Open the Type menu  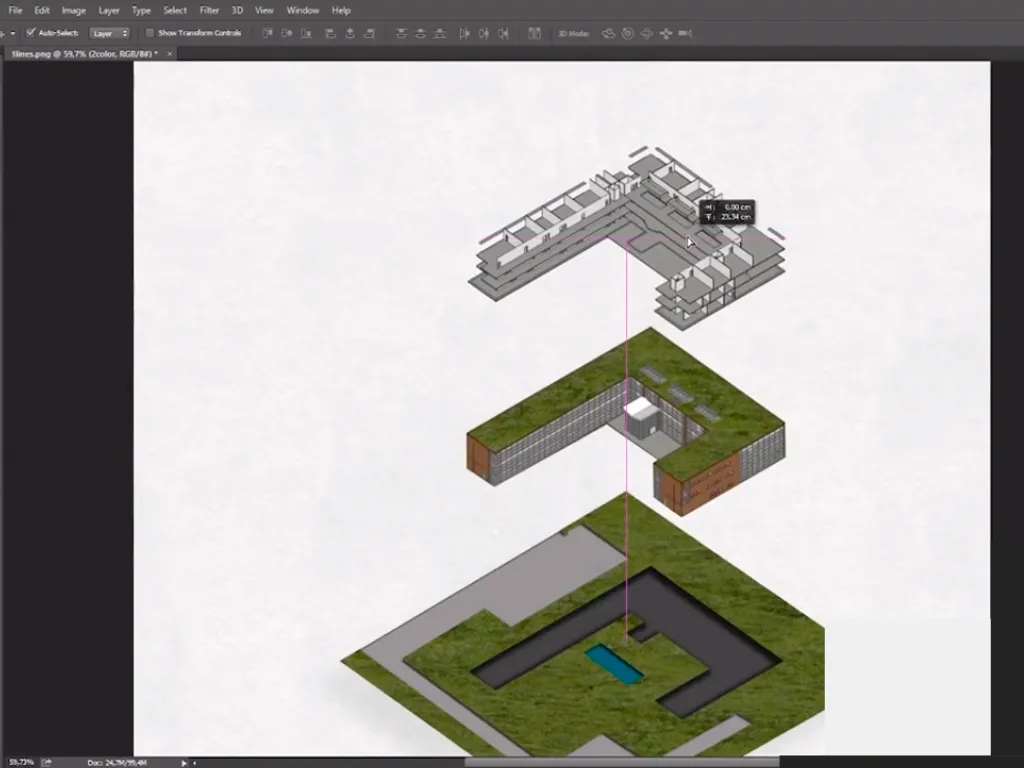click(x=141, y=10)
